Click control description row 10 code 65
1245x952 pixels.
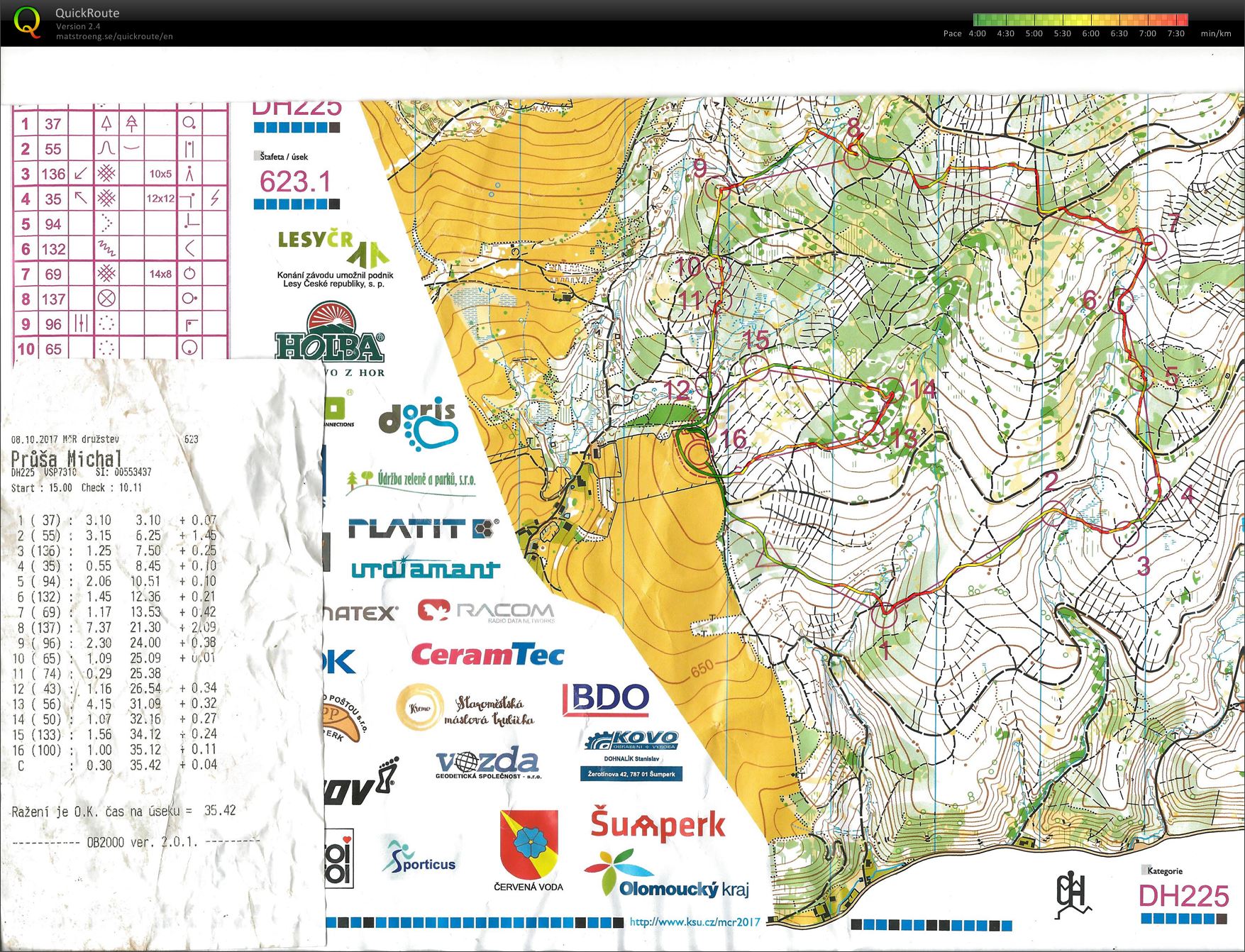click(x=53, y=349)
